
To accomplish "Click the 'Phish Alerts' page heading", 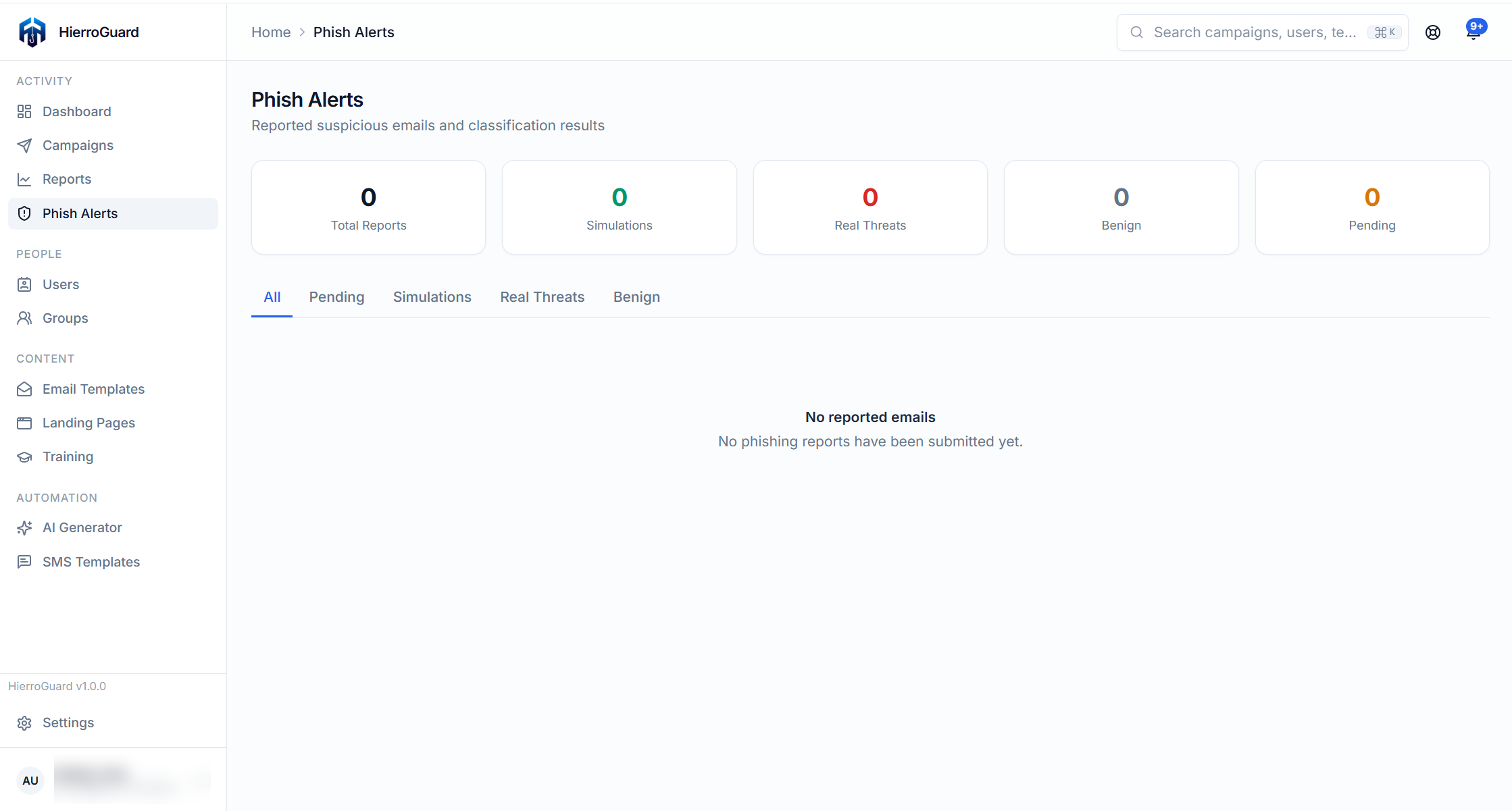I will pyautogui.click(x=307, y=100).
